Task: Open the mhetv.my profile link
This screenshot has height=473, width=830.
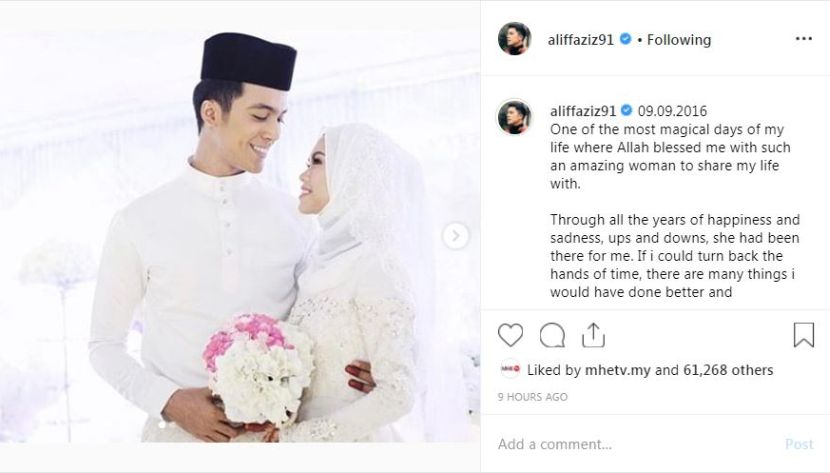Action: pos(617,370)
